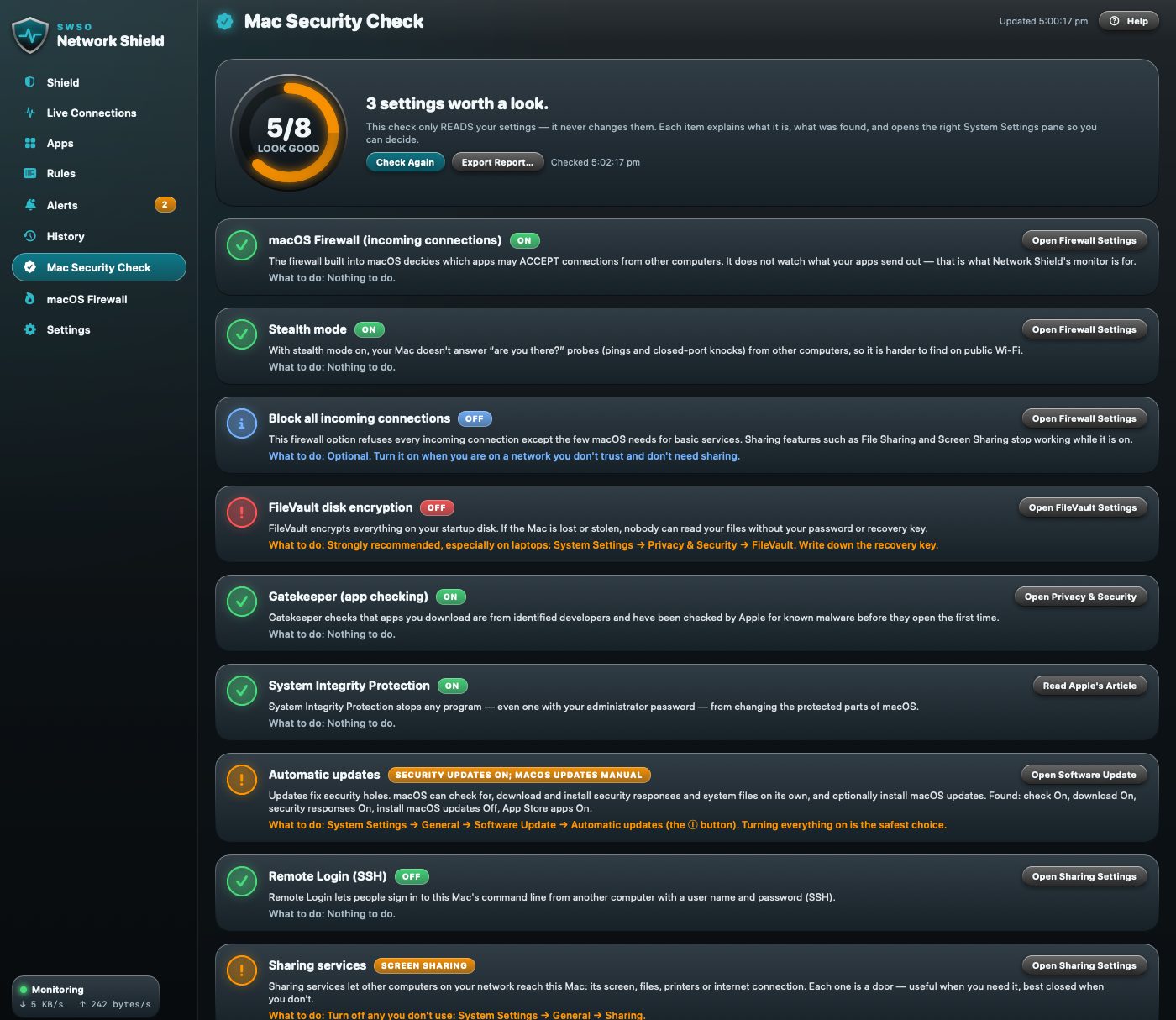Click the History clock icon
1176x1020 pixels.
(x=30, y=236)
